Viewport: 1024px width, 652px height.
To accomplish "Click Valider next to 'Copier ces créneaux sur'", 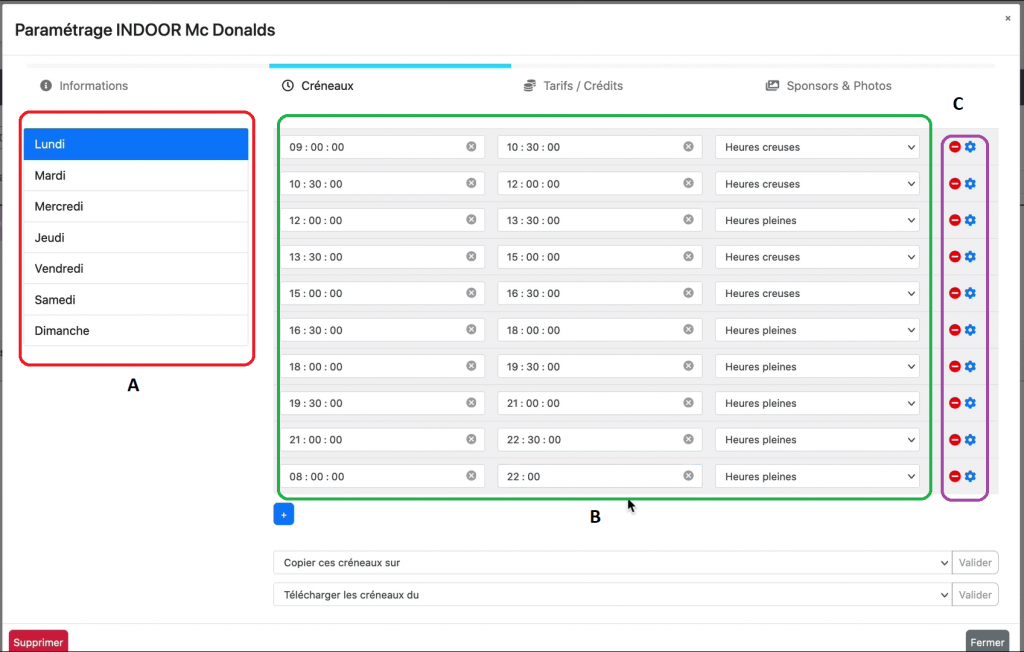I will pos(975,562).
